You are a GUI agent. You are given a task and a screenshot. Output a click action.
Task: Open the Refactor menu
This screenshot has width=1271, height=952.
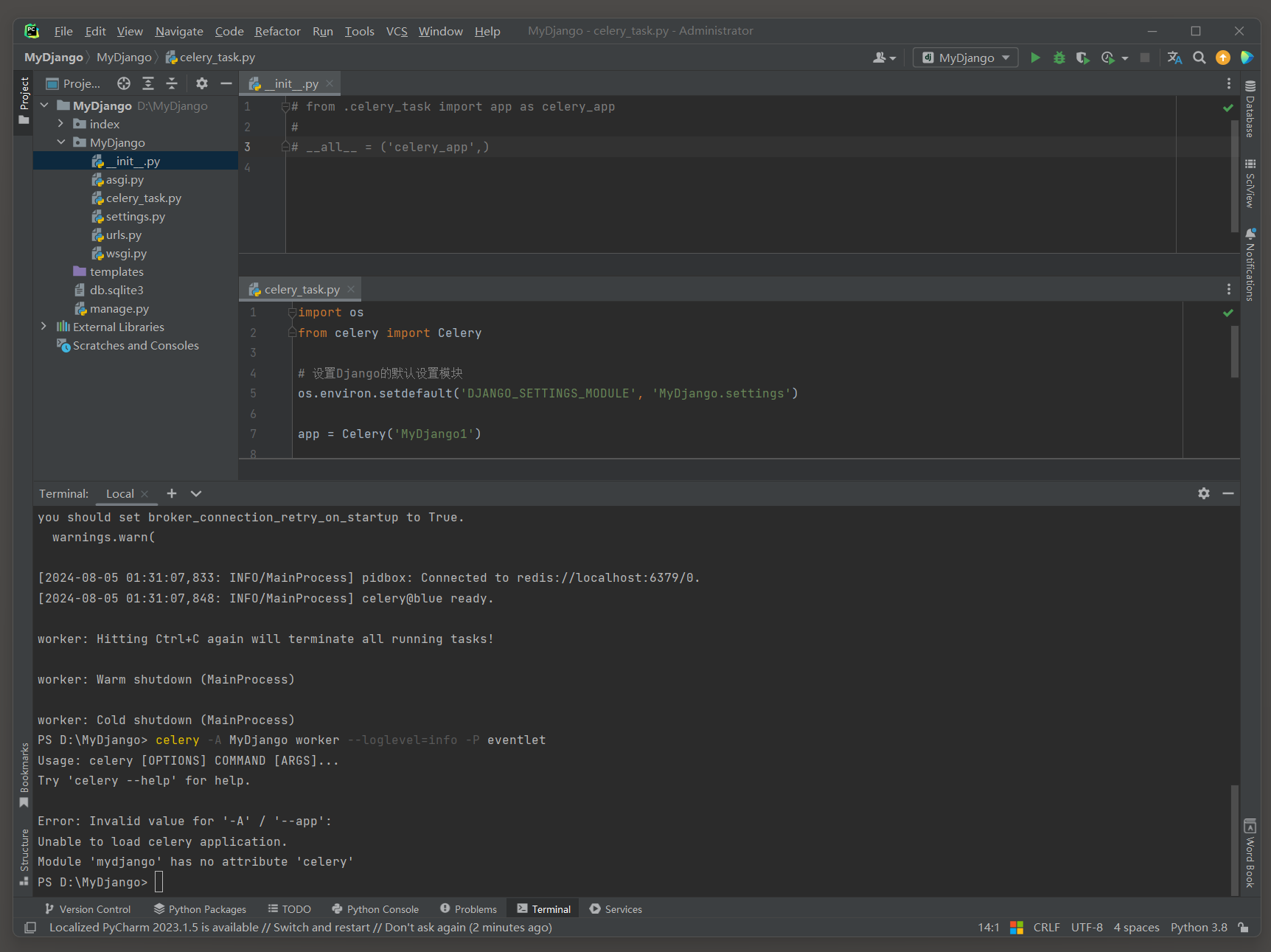277,31
